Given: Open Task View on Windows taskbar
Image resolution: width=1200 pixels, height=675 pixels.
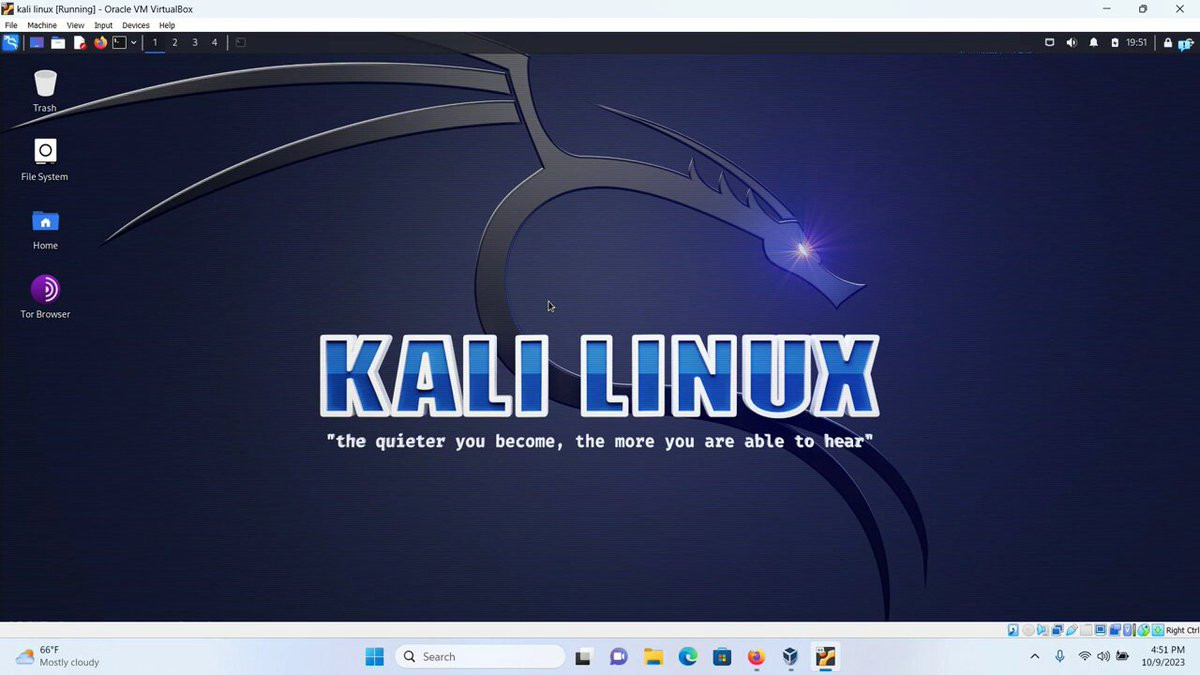Looking at the screenshot, I should tap(584, 657).
